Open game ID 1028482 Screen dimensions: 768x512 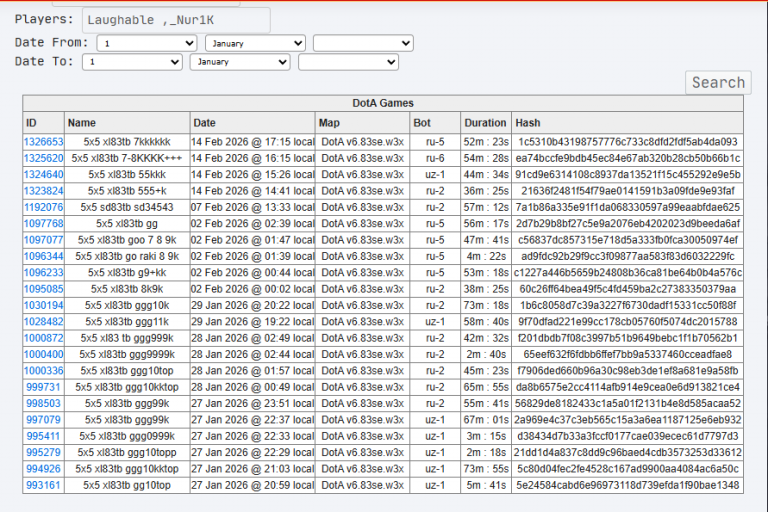(x=44, y=322)
